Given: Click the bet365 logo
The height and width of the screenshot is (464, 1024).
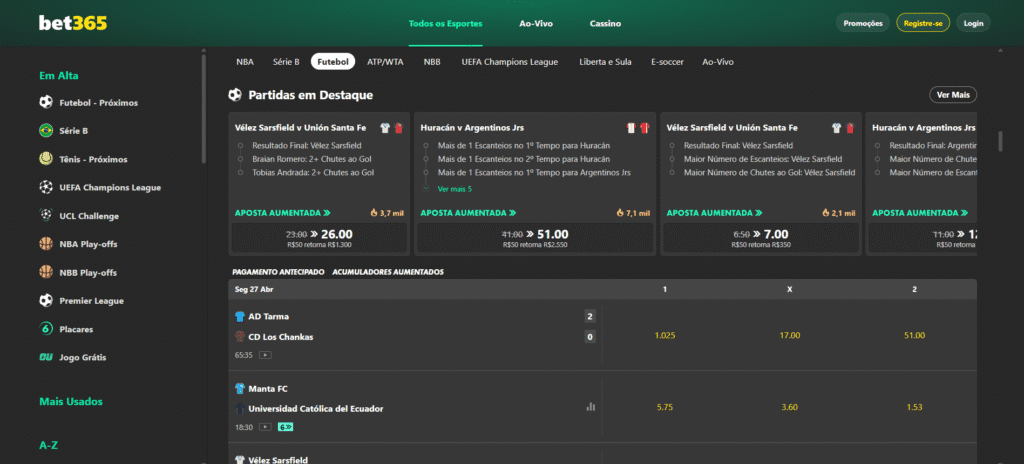Looking at the screenshot, I should click(73, 23).
